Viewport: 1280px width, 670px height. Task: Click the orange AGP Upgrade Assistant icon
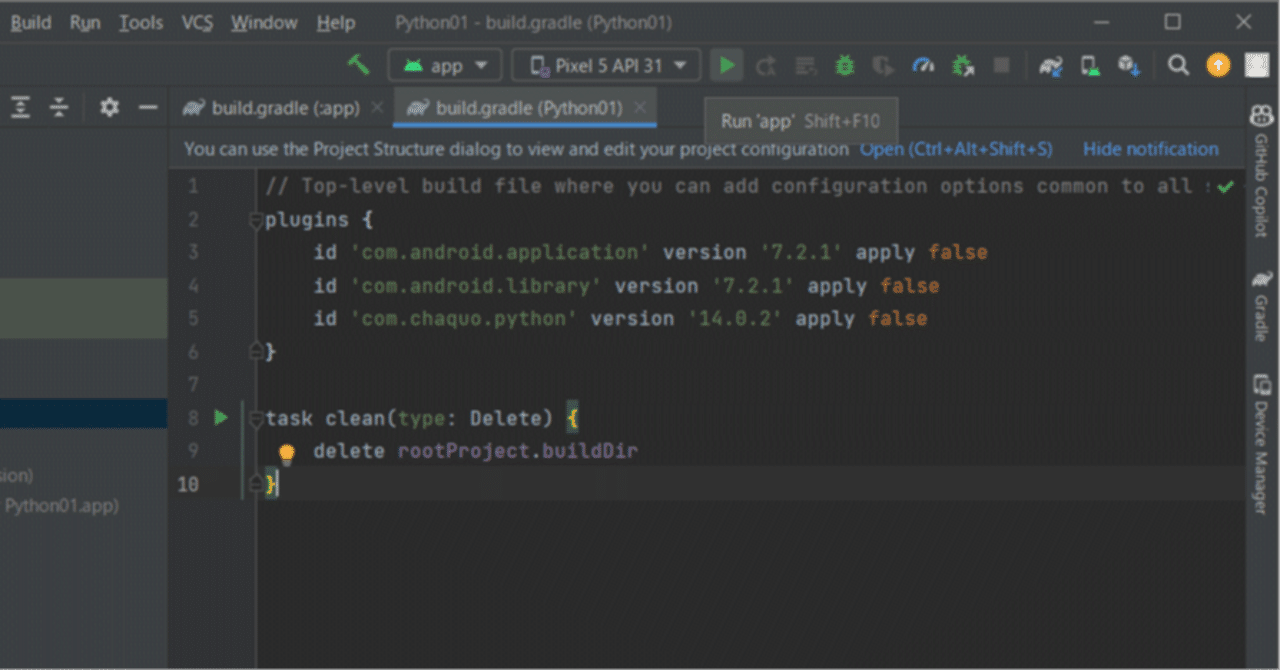tap(1218, 64)
